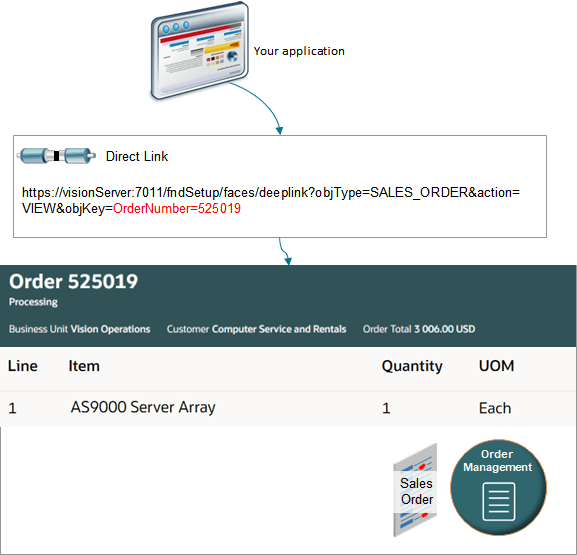
Task: Open the deeplink URL starting with https://visionServer
Action: pyautogui.click(x=271, y=200)
